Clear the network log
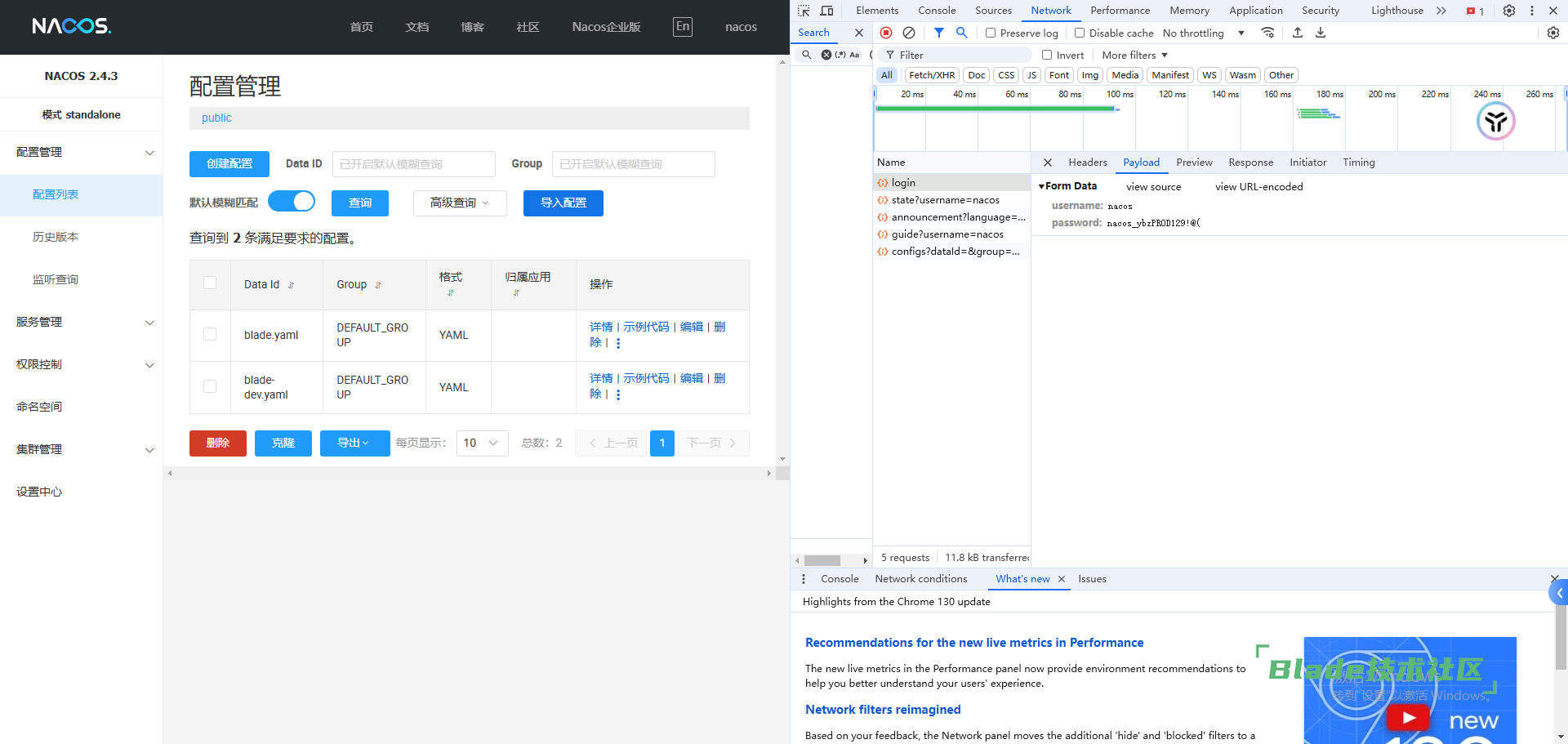1568x744 pixels. point(909,33)
